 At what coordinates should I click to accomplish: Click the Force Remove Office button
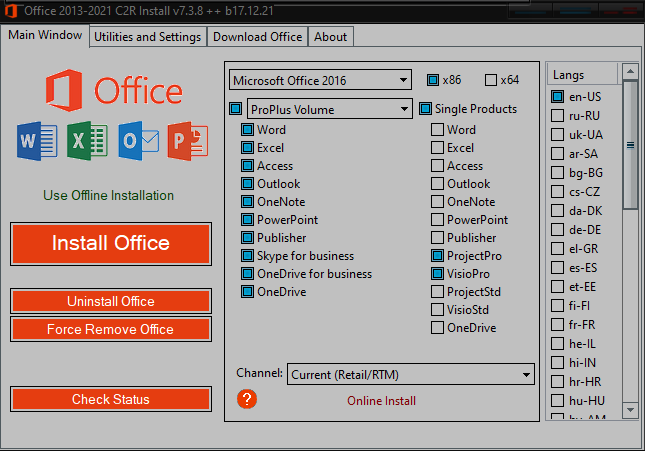pyautogui.click(x=111, y=329)
